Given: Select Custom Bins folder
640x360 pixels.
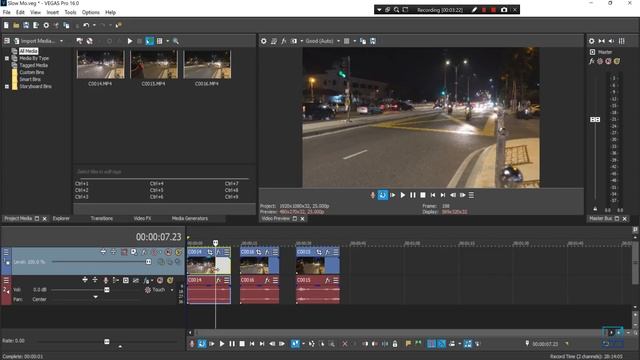Looking at the screenshot, I should 31,72.
